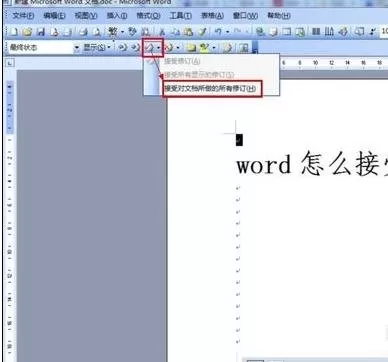Click the Insert Comment note icon
This screenshot has height=362, width=388.
click(191, 48)
